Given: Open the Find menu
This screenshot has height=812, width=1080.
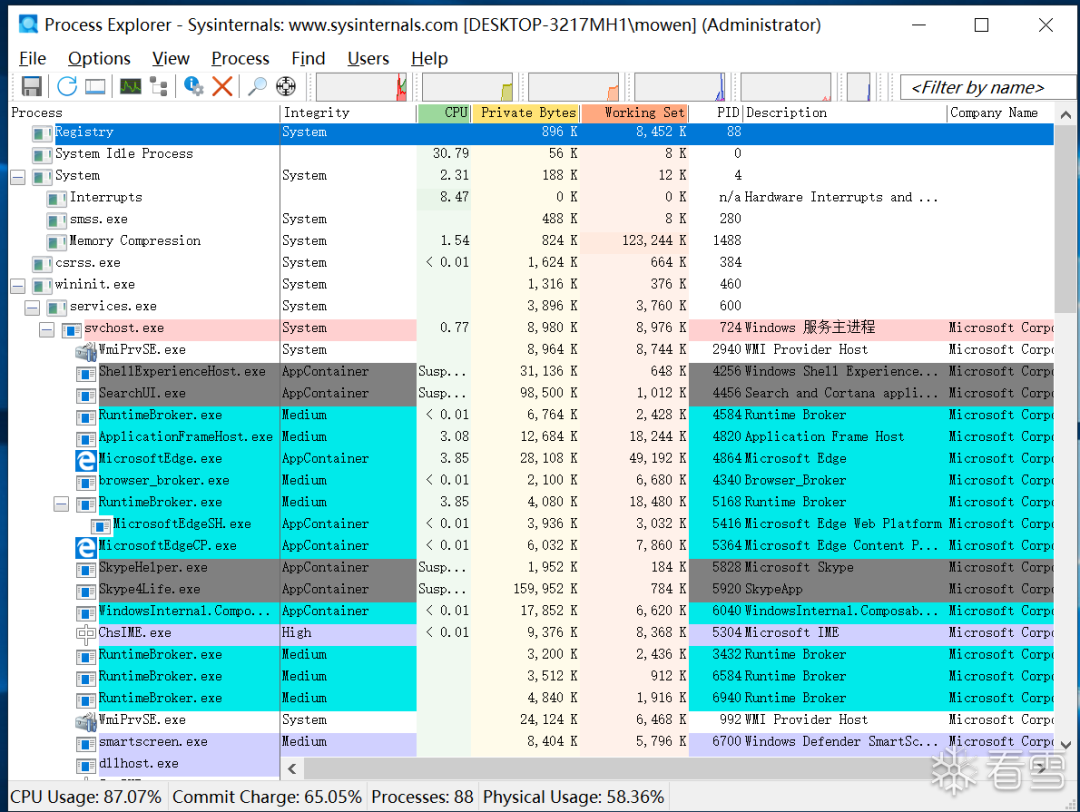Looking at the screenshot, I should (x=307, y=58).
